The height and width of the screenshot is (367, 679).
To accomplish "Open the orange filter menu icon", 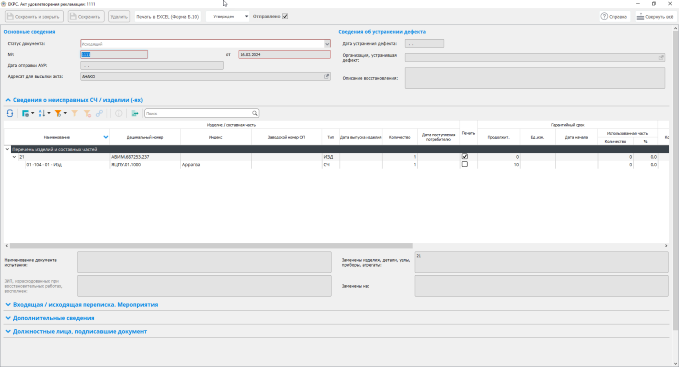I will pyautogui.click(x=60, y=113).
